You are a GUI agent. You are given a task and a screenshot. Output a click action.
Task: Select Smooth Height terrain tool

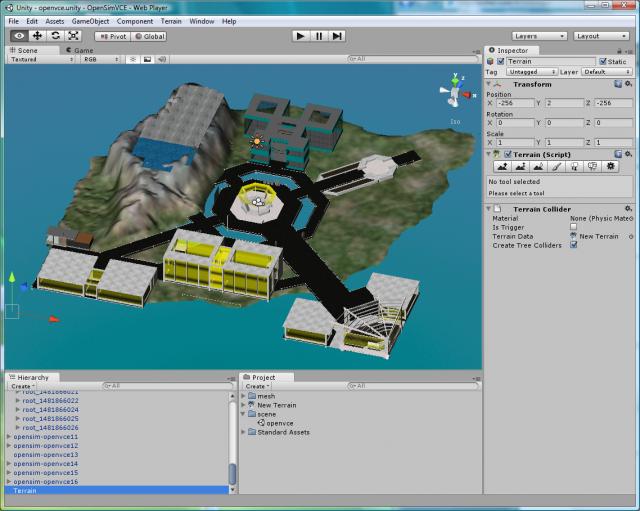(538, 167)
